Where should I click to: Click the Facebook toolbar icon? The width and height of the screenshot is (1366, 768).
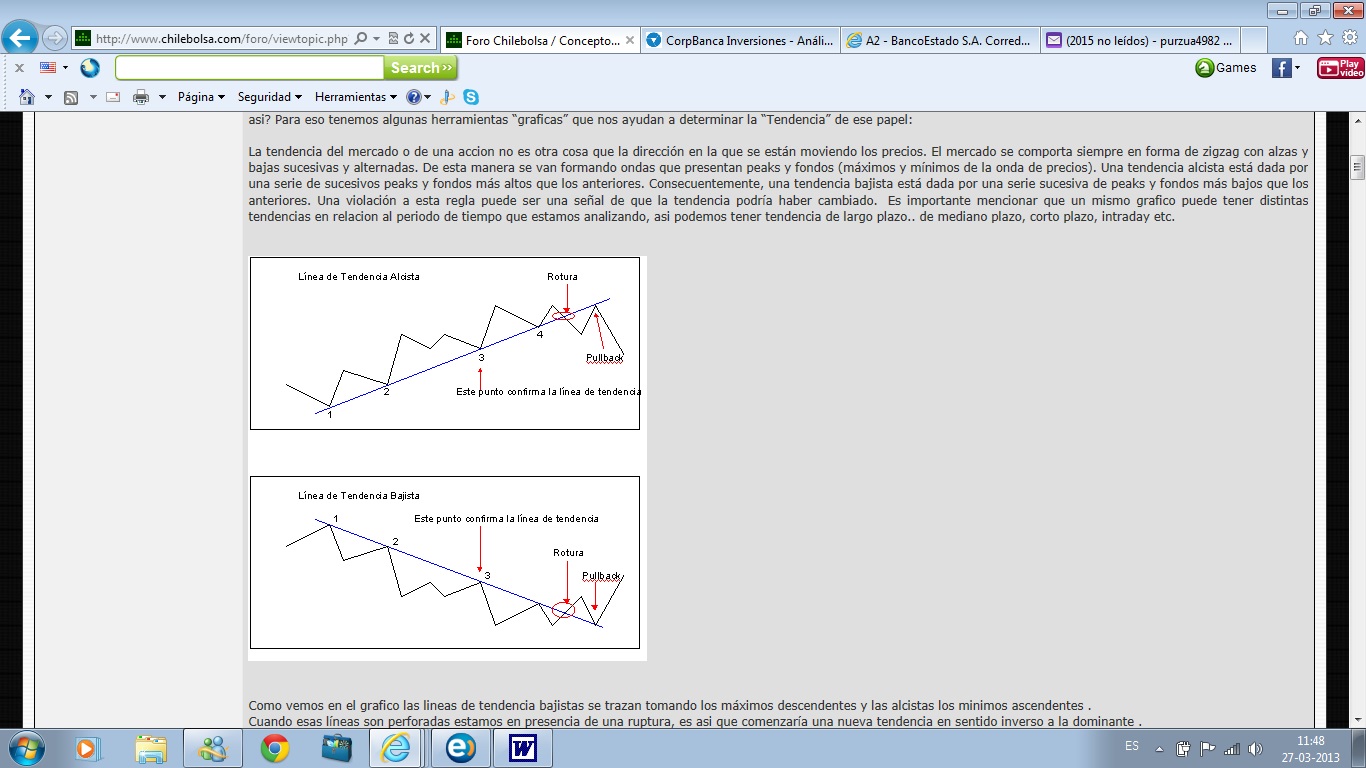pyautogui.click(x=1281, y=68)
